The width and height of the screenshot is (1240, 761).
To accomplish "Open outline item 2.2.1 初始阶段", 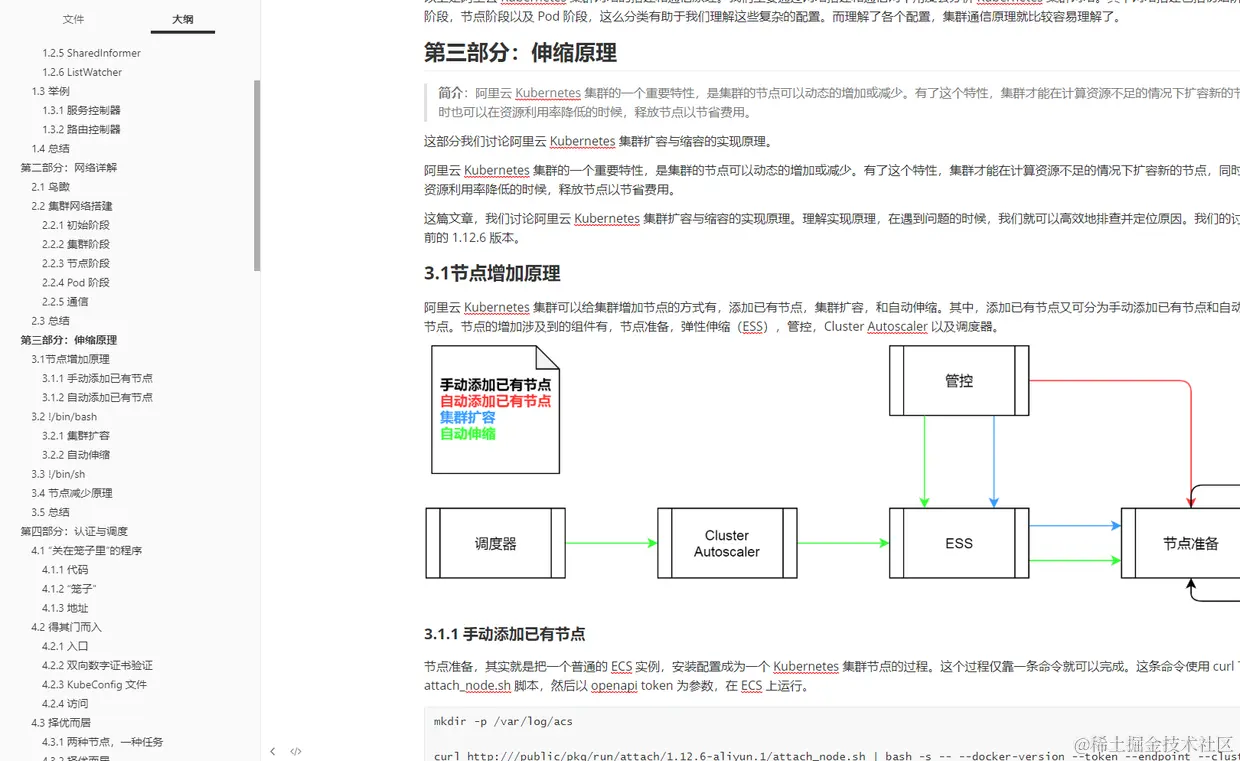I will click(76, 225).
